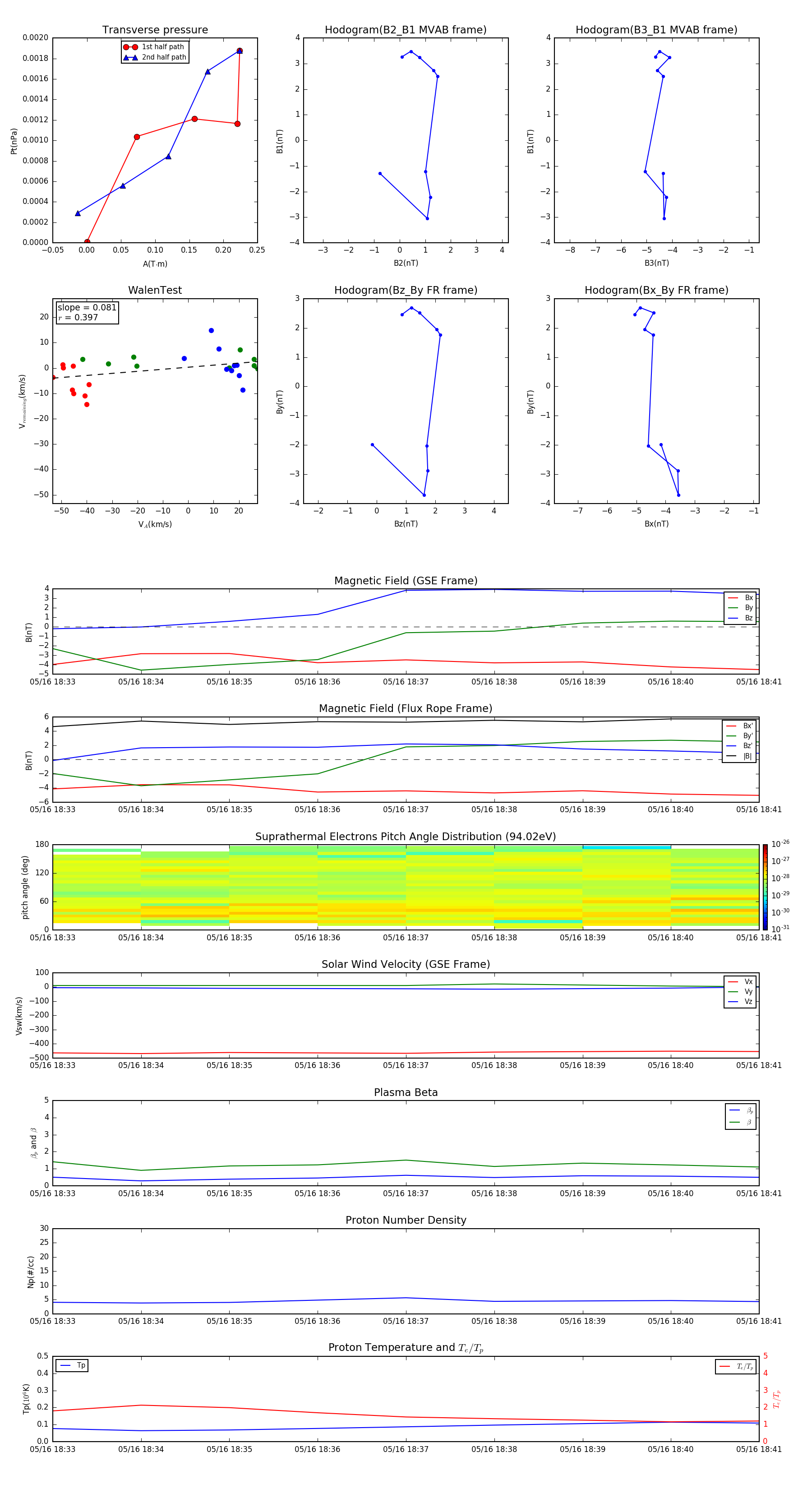The width and height of the screenshot is (812, 1489).
Task: Click the "Tp" legend entry
Action: [x=72, y=1366]
